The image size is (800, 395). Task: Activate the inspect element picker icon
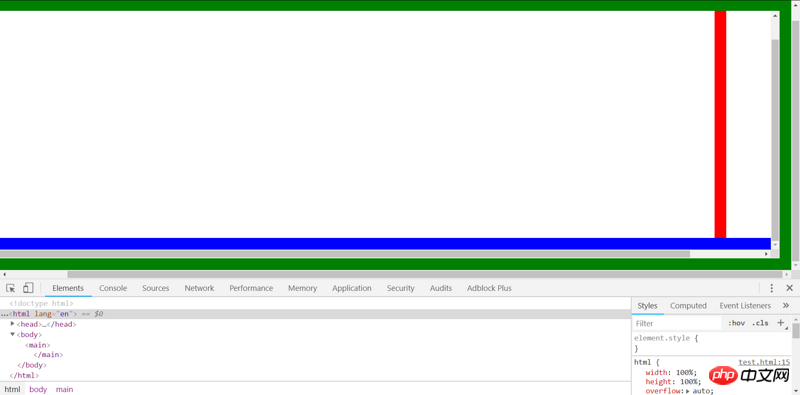(11, 288)
